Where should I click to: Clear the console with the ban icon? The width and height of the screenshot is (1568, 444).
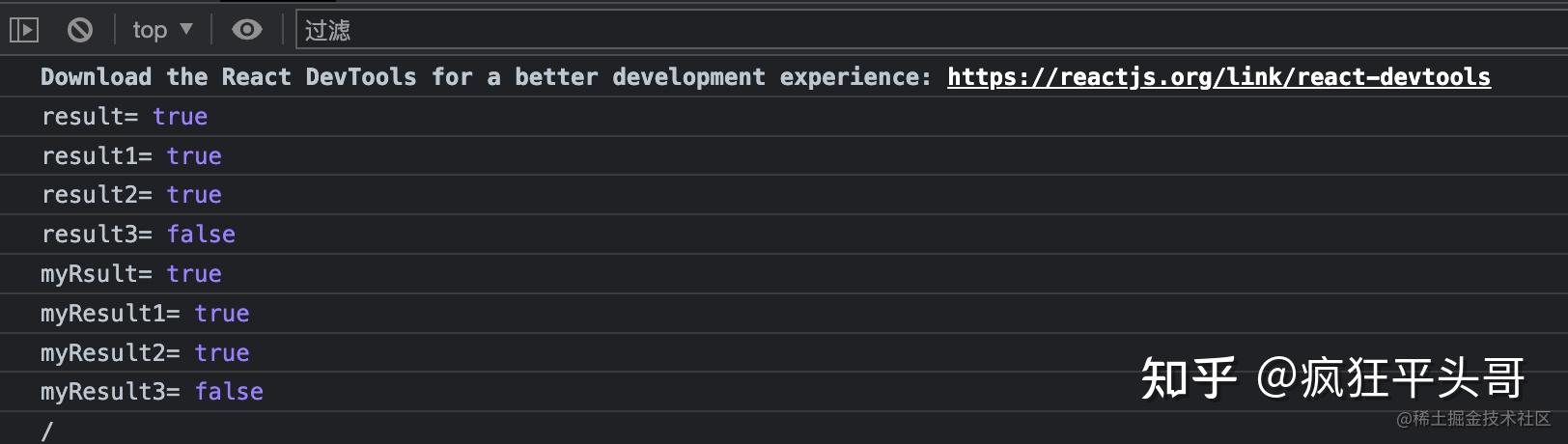click(80, 31)
